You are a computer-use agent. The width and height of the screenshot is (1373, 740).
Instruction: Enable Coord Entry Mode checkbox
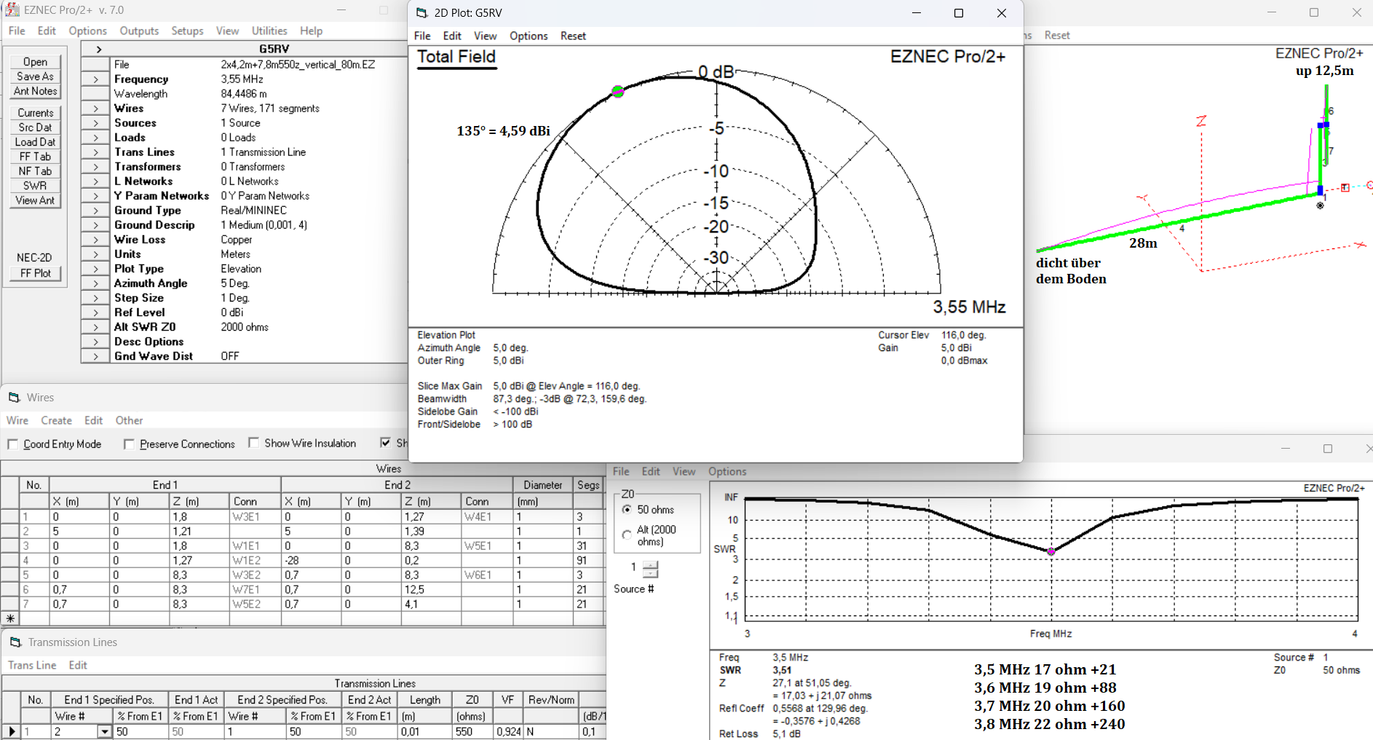[x=13, y=444]
